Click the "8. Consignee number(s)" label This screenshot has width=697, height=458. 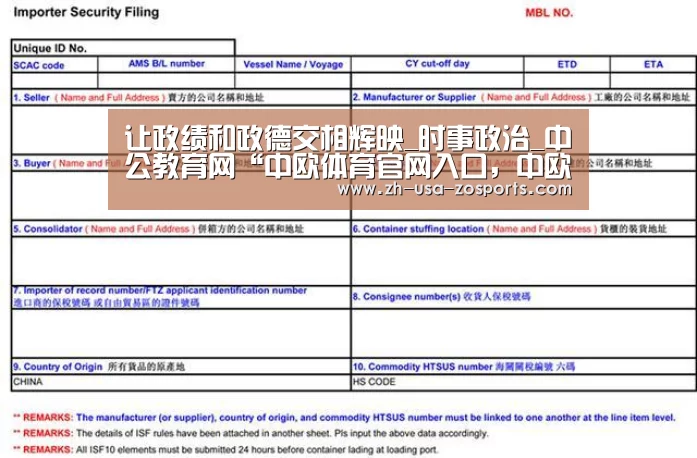[x=407, y=297]
